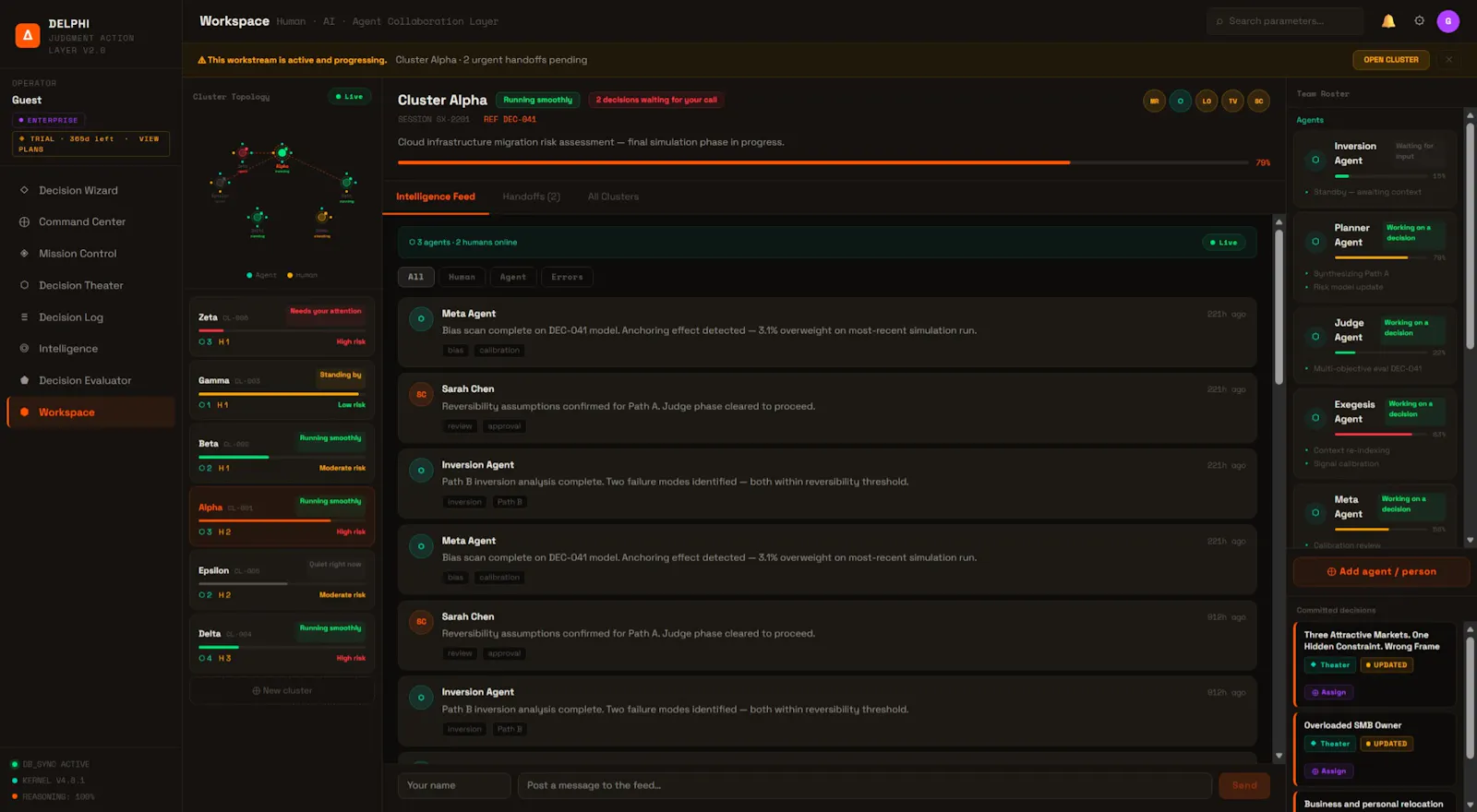Click the Command Center crosshair icon

[x=24, y=221]
